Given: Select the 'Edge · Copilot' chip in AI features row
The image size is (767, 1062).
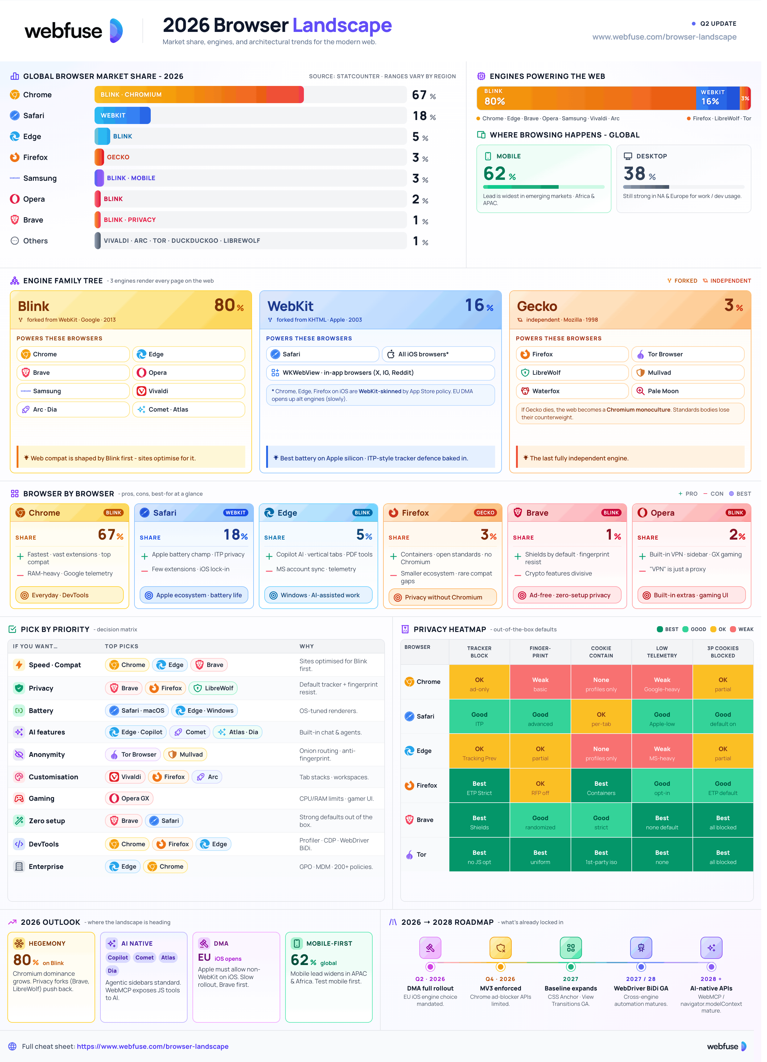Looking at the screenshot, I should coord(136,732).
